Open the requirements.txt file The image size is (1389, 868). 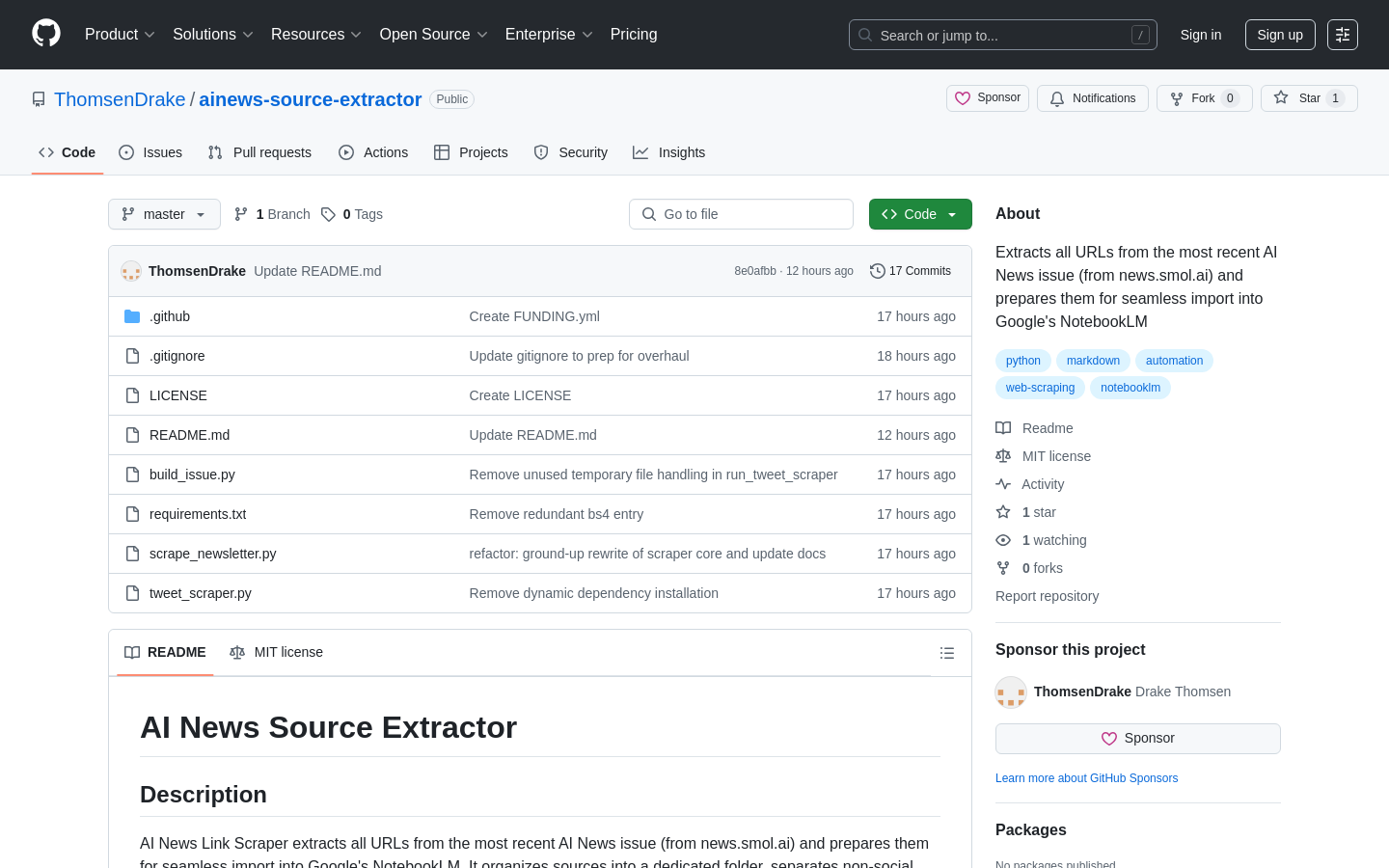pyautogui.click(x=198, y=514)
